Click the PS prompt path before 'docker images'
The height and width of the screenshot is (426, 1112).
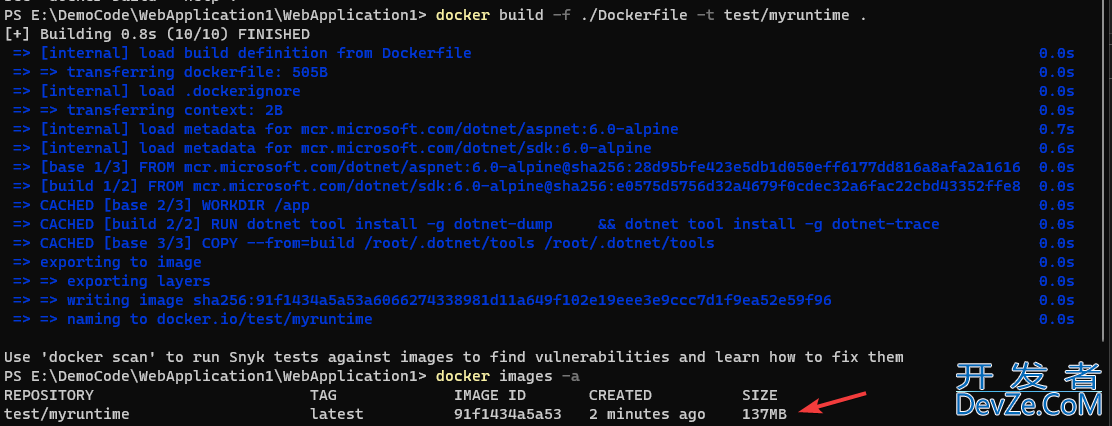[x=216, y=376]
